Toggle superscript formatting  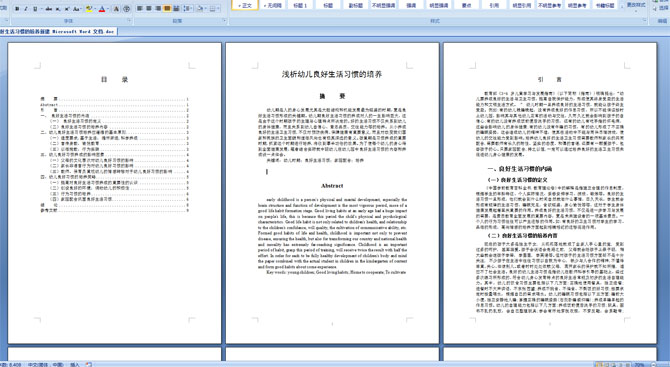tap(68, 9)
